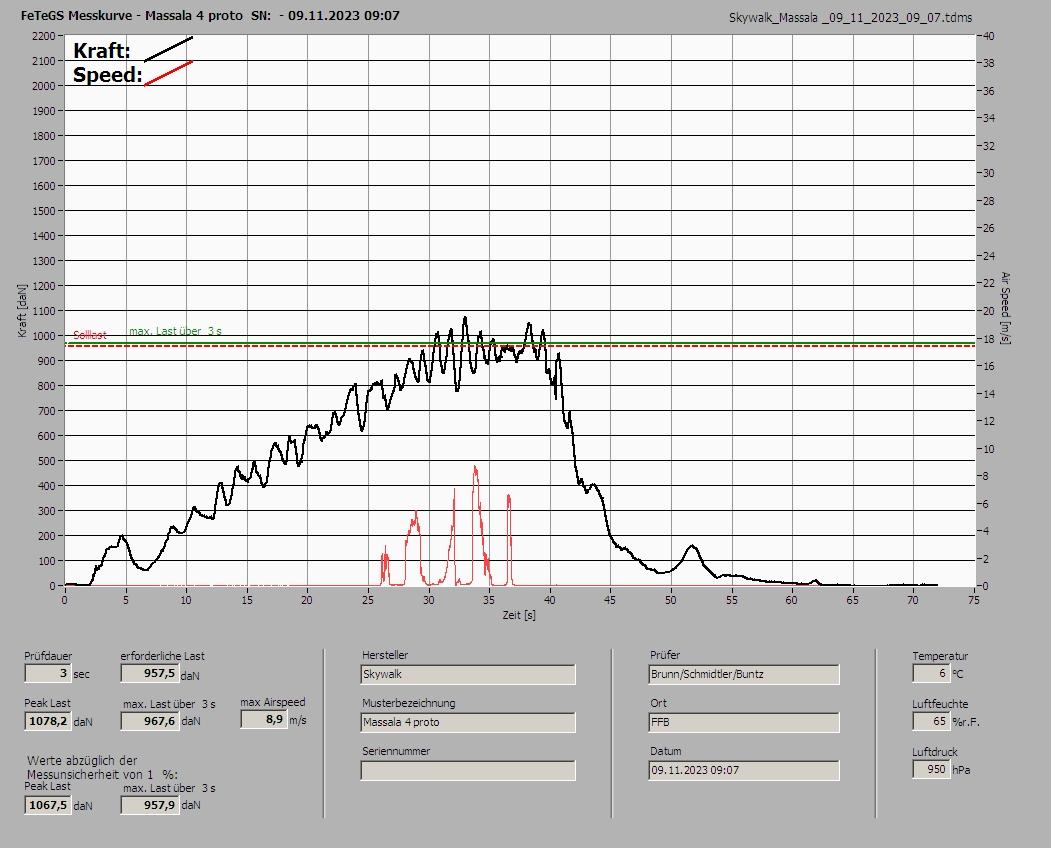The height and width of the screenshot is (848, 1051).
Task: Select the "40" tick on the Air Speed axis
Action: click(x=988, y=36)
